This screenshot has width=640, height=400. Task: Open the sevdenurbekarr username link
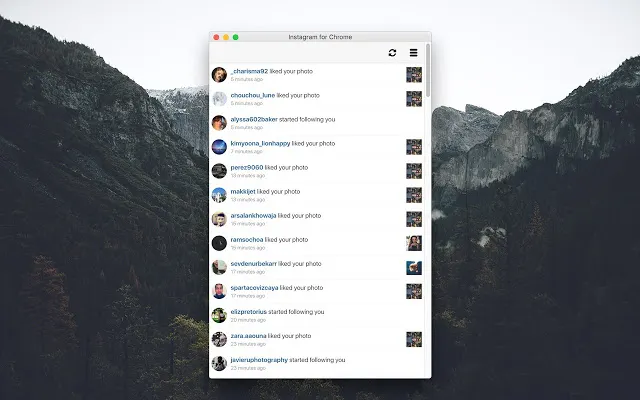(254, 264)
